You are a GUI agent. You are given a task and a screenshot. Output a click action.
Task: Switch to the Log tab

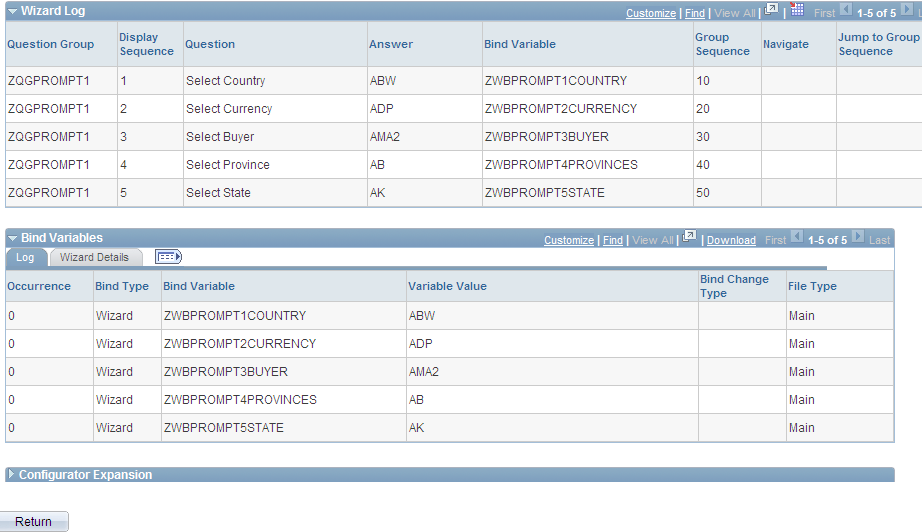coord(25,257)
